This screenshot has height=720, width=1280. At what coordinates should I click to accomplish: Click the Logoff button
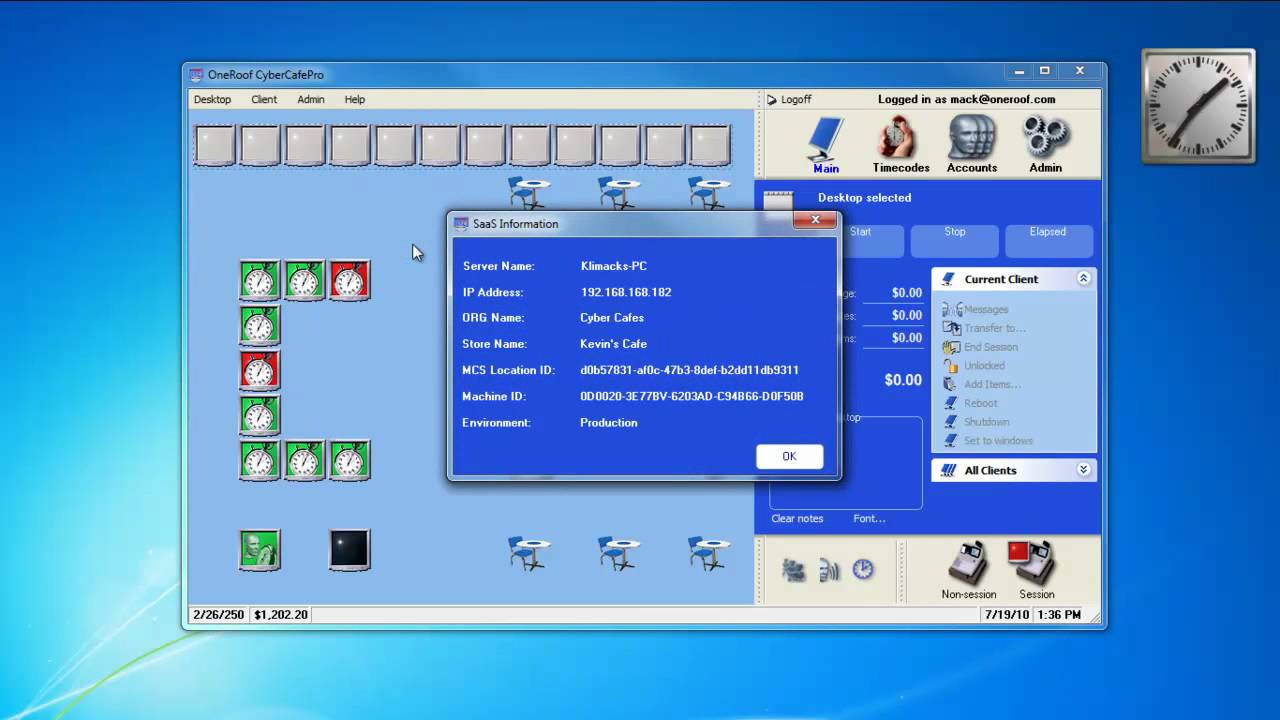point(789,99)
